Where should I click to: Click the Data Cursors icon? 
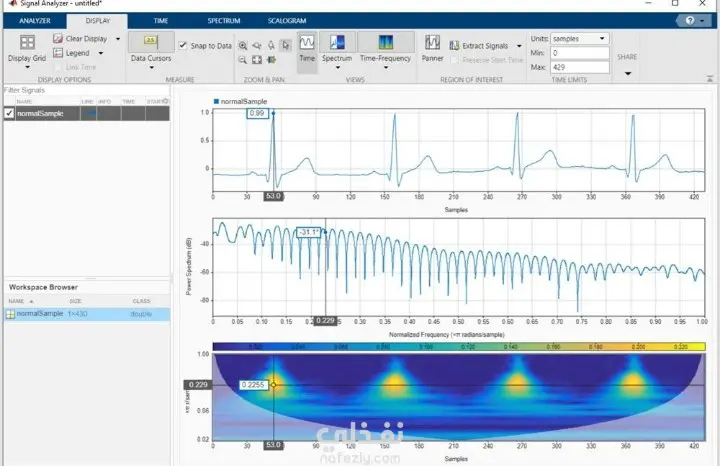(151, 41)
